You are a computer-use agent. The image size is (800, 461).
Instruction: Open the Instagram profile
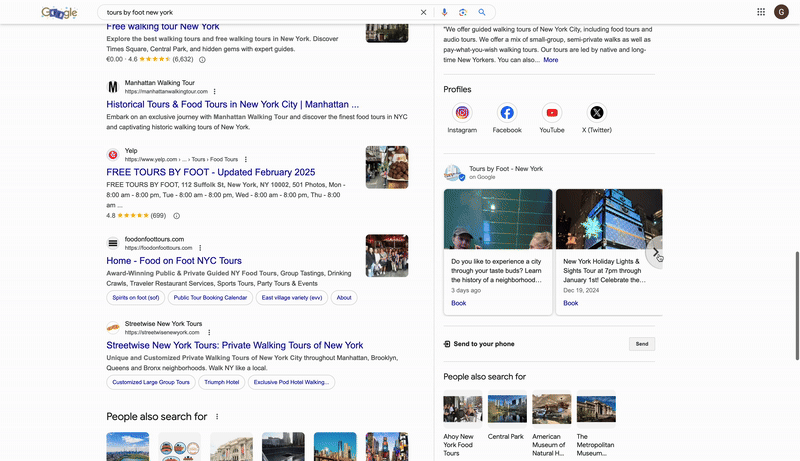click(462, 113)
